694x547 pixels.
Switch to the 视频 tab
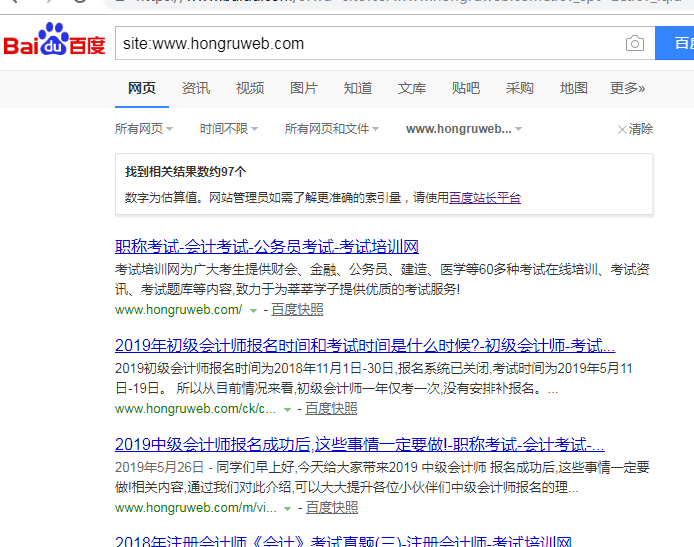(x=250, y=88)
